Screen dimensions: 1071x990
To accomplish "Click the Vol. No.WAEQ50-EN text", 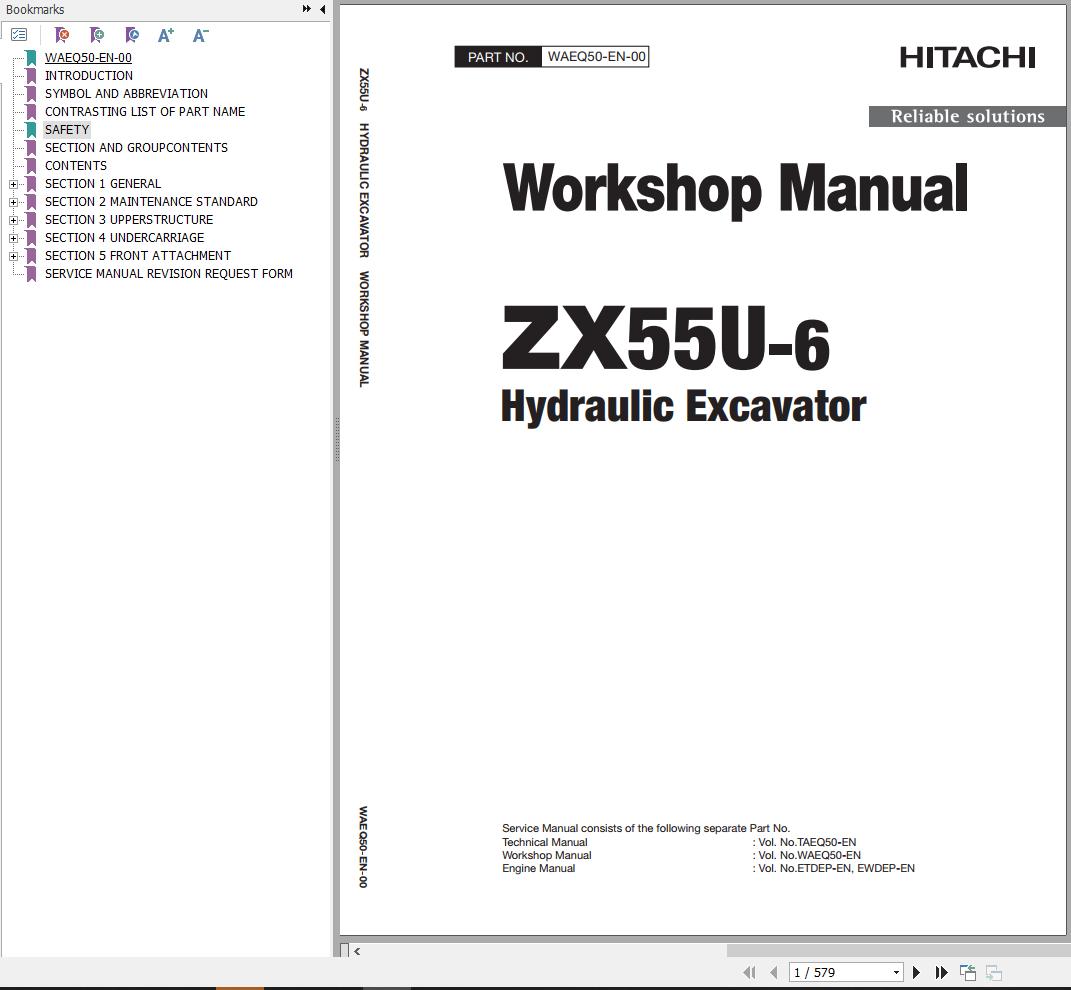I will tap(809, 855).
